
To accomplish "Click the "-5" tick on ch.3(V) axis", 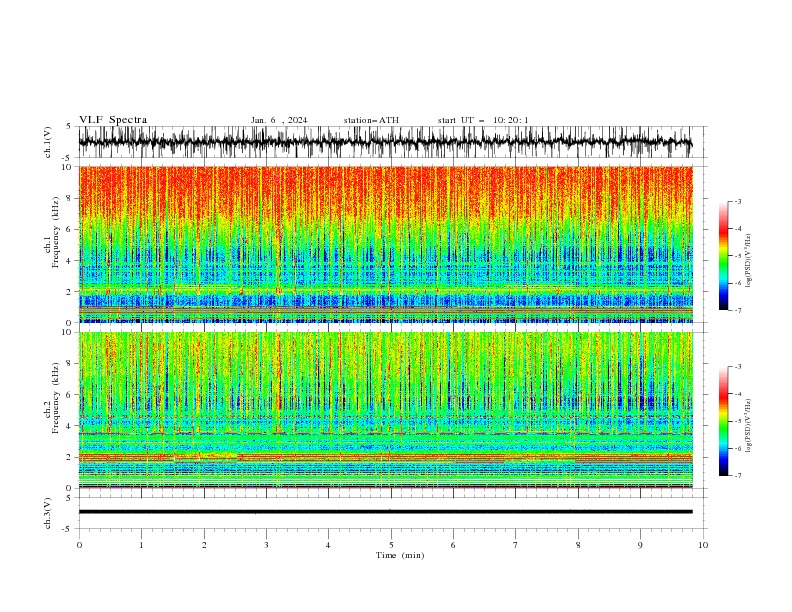I will click(x=68, y=529).
